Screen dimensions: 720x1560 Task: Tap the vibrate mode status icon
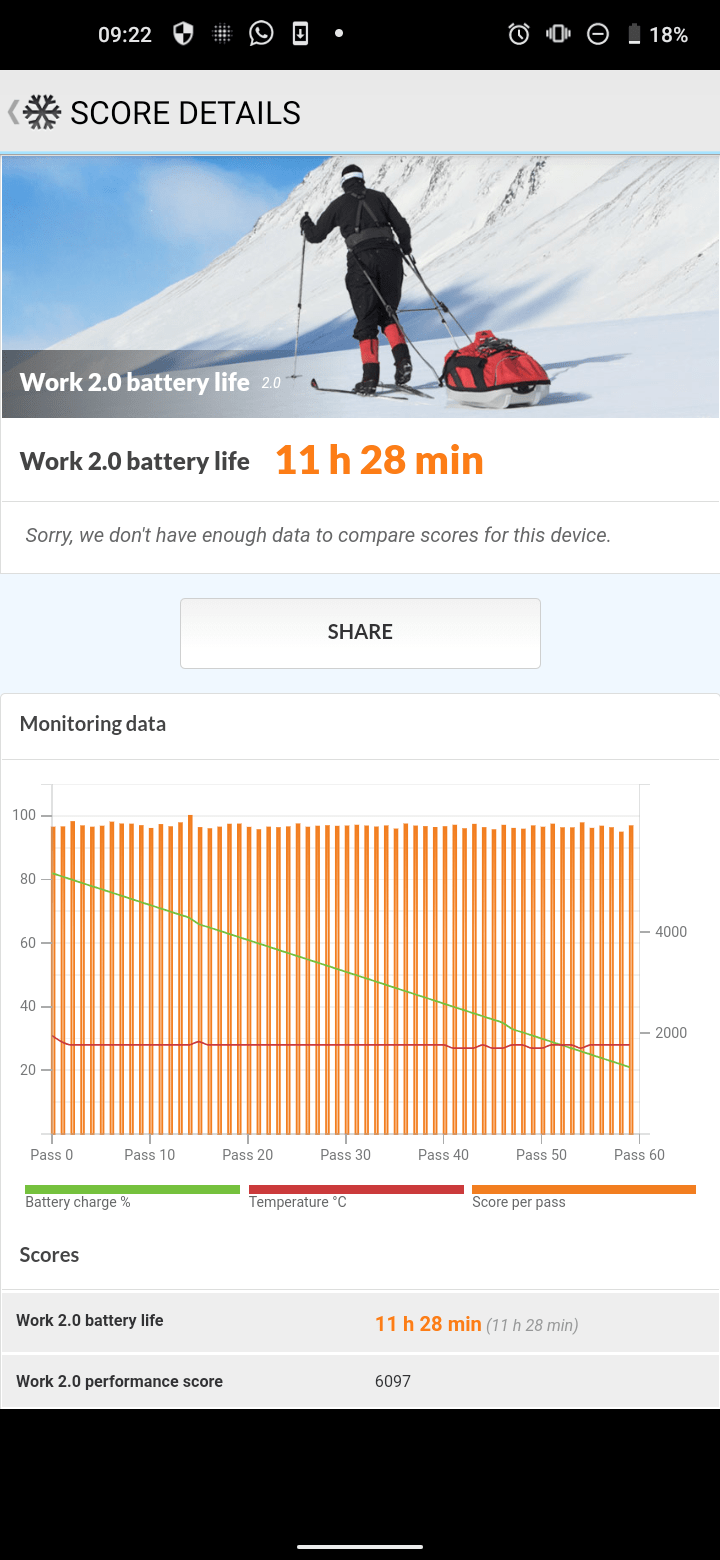pos(557,35)
